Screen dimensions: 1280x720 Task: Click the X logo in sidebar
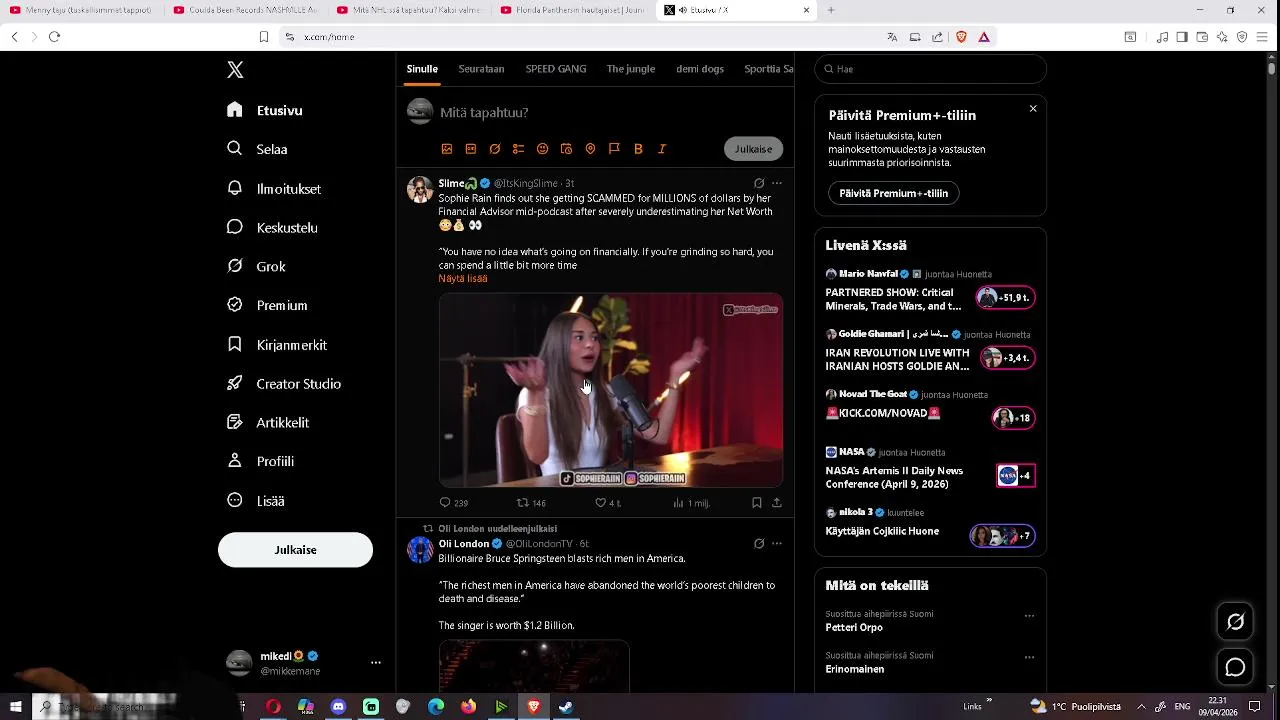click(x=235, y=70)
